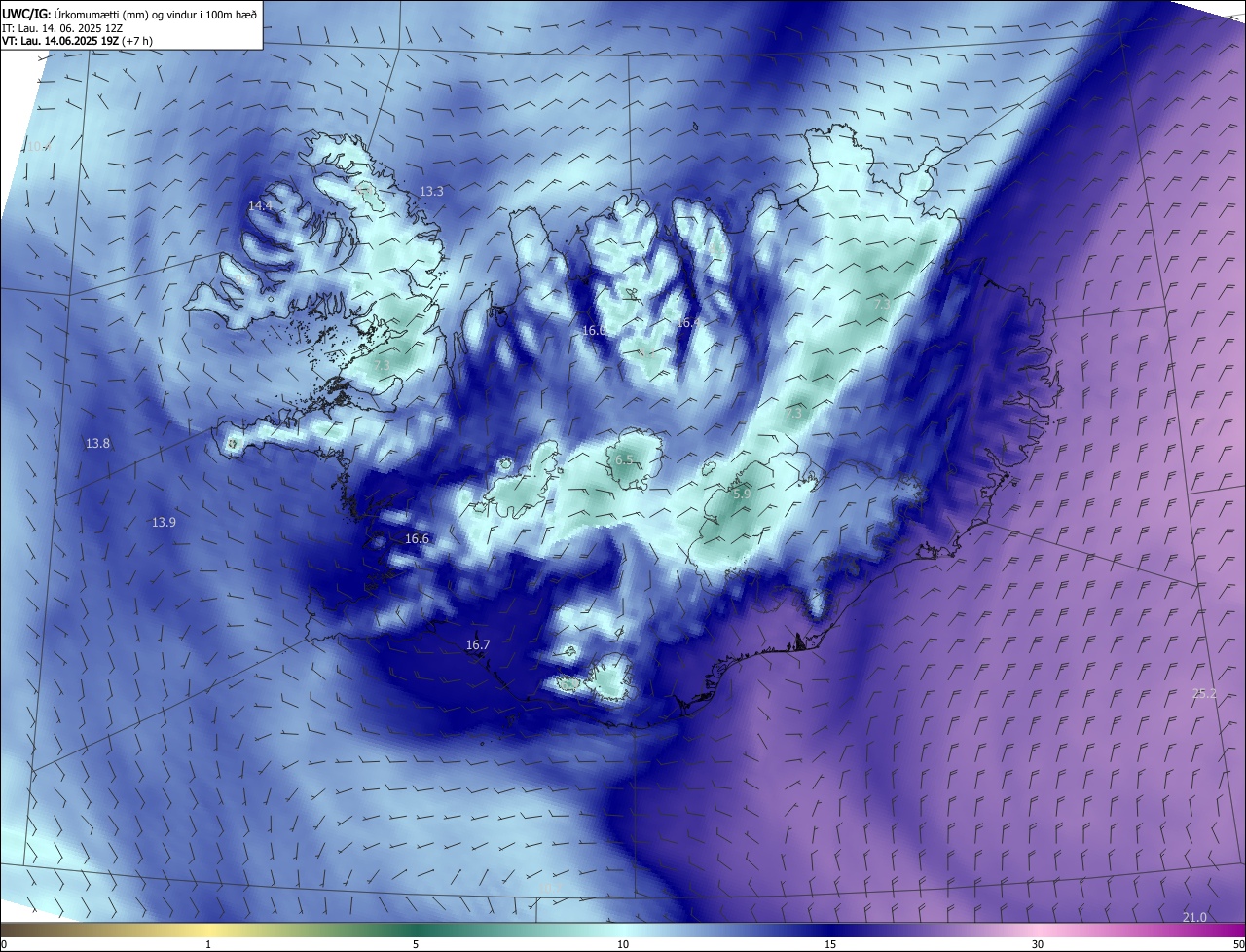
Task: Click the 50 tick on the color scale
Action: coord(1238,944)
